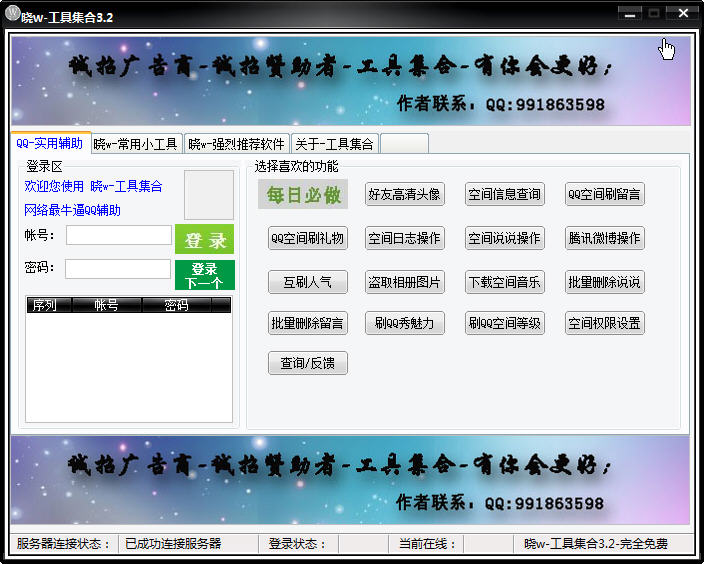This screenshot has width=704, height=564.
Task: Select the 帐号 column header
Action: [106, 305]
